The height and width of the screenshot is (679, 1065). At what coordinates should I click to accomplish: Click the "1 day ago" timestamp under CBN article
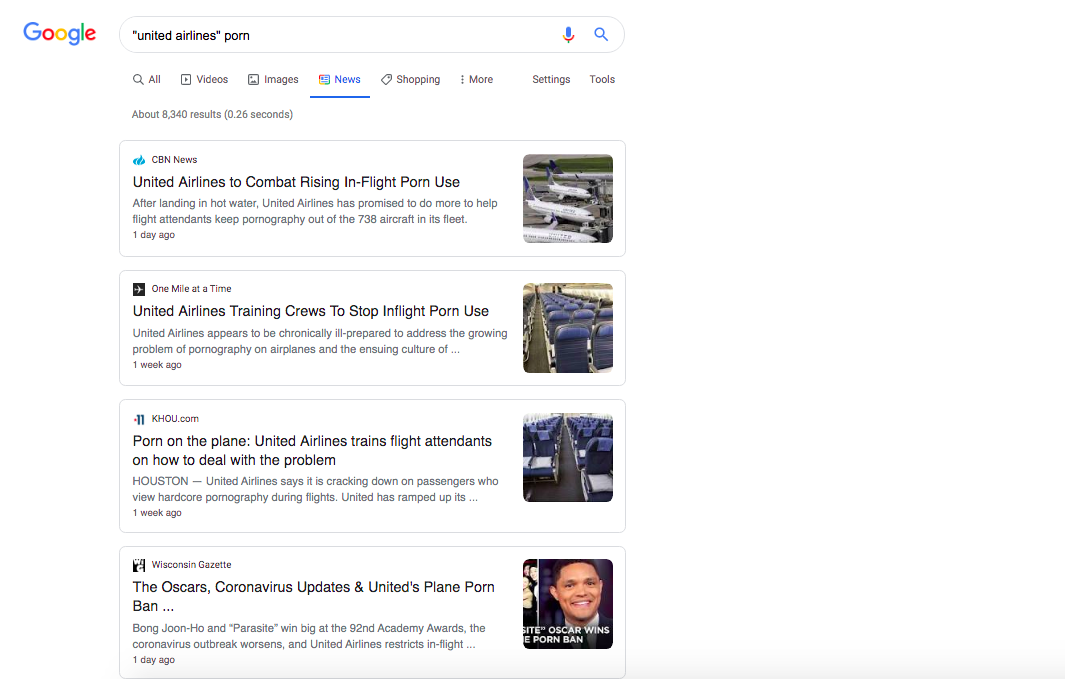154,235
